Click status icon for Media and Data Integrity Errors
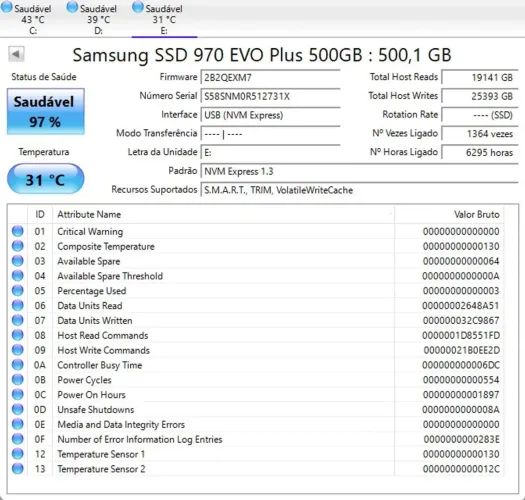This screenshot has width=525, height=500. coord(17,424)
